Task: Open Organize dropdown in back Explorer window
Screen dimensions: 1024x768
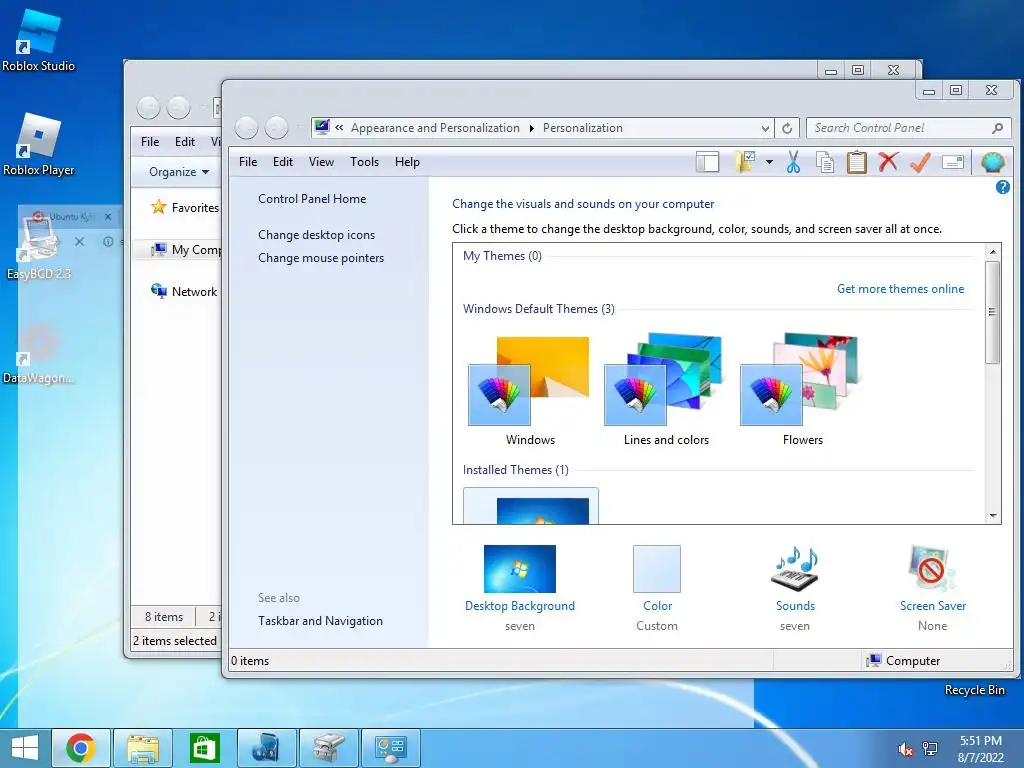Action: (x=179, y=172)
